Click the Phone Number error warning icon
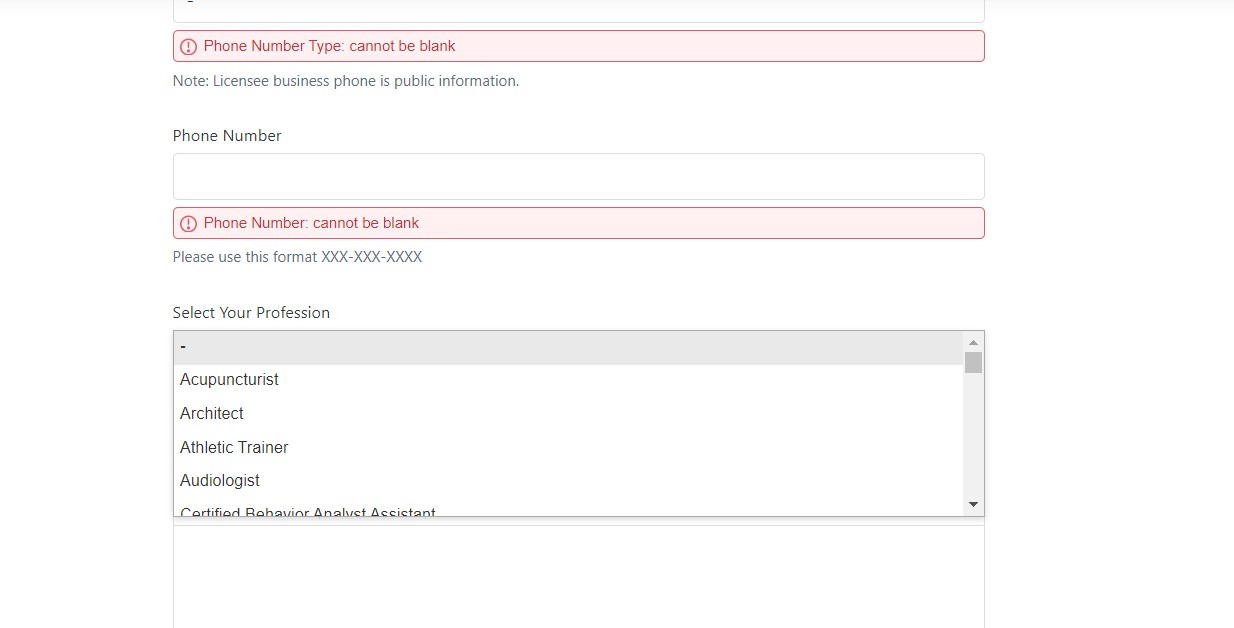1234x628 pixels. coord(188,224)
